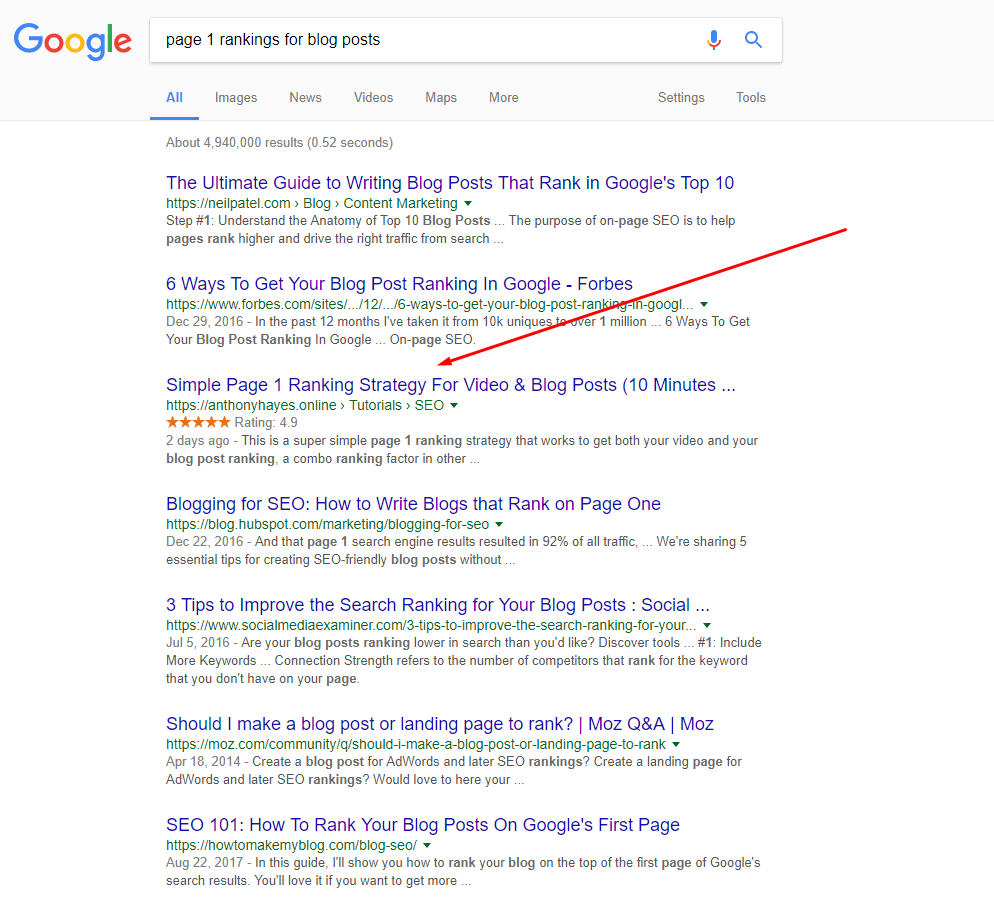Click the '2 days ago' snippet text
994x917 pixels.
pos(198,441)
